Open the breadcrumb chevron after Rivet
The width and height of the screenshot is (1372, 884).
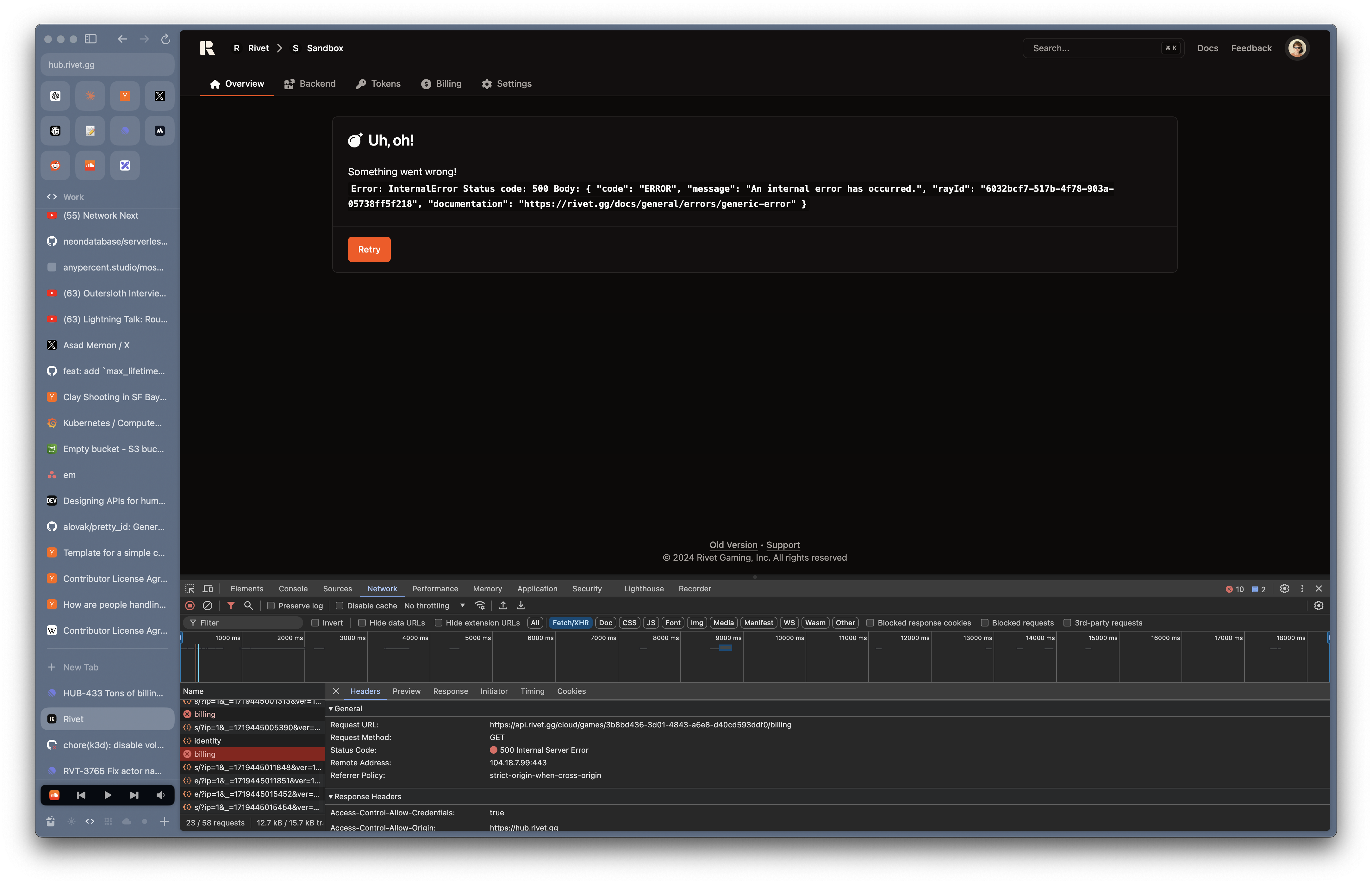coord(280,48)
